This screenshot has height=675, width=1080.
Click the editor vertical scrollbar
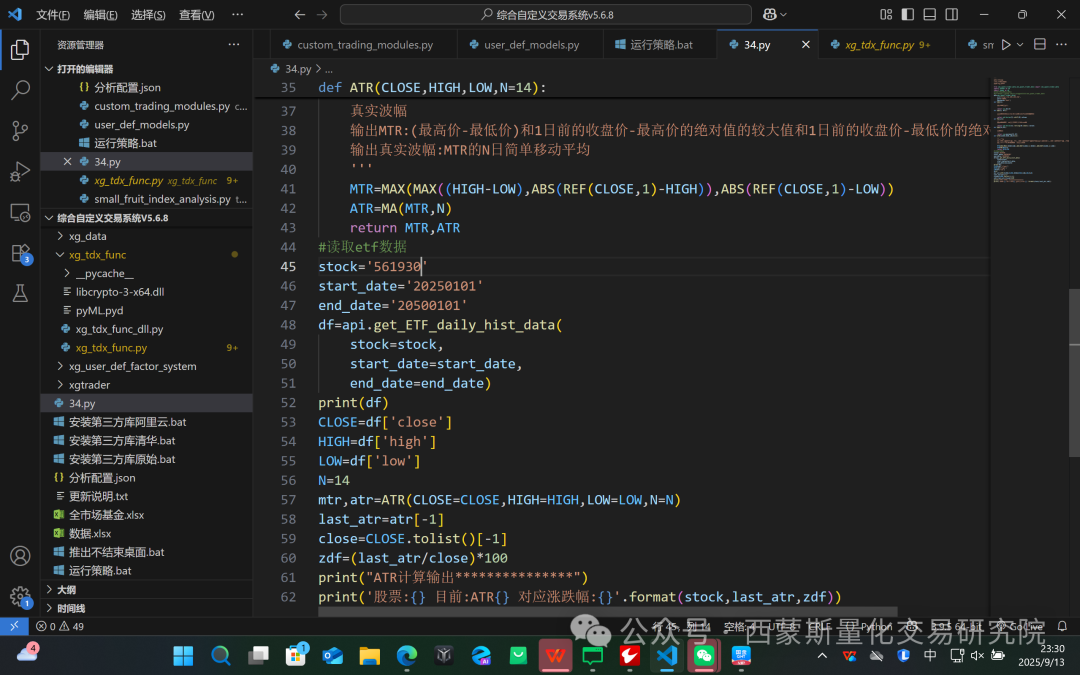tap(1074, 372)
